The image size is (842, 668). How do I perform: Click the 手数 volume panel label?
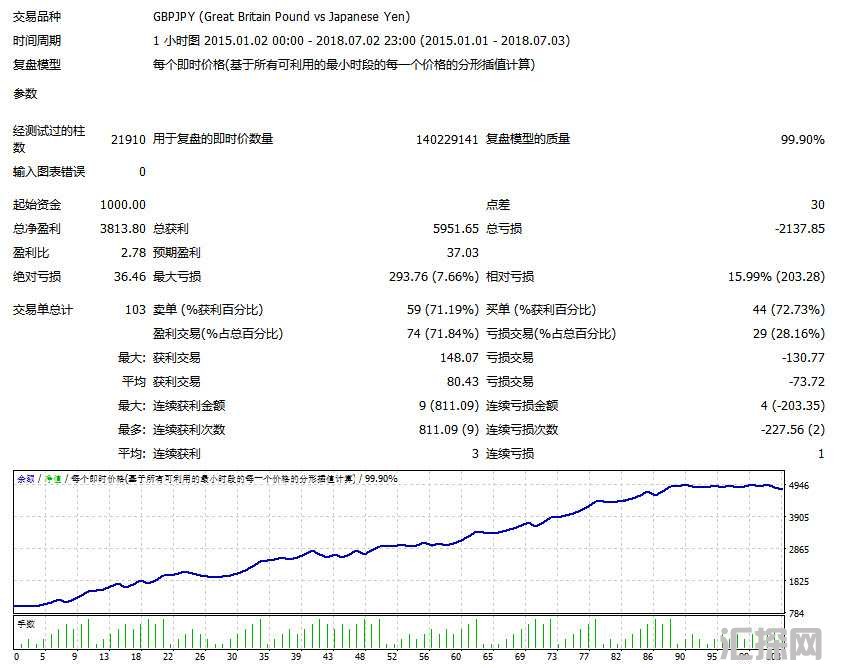click(x=25, y=623)
